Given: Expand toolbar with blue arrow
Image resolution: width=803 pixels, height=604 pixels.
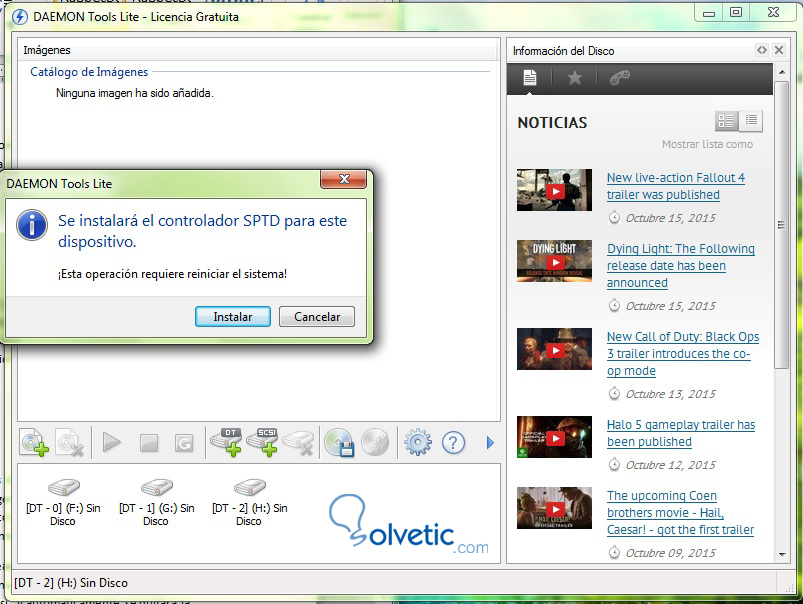Looking at the screenshot, I should point(490,443).
